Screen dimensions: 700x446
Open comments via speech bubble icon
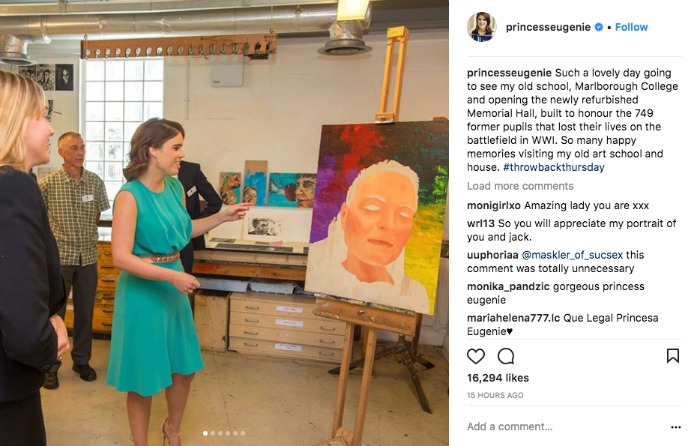click(x=506, y=356)
